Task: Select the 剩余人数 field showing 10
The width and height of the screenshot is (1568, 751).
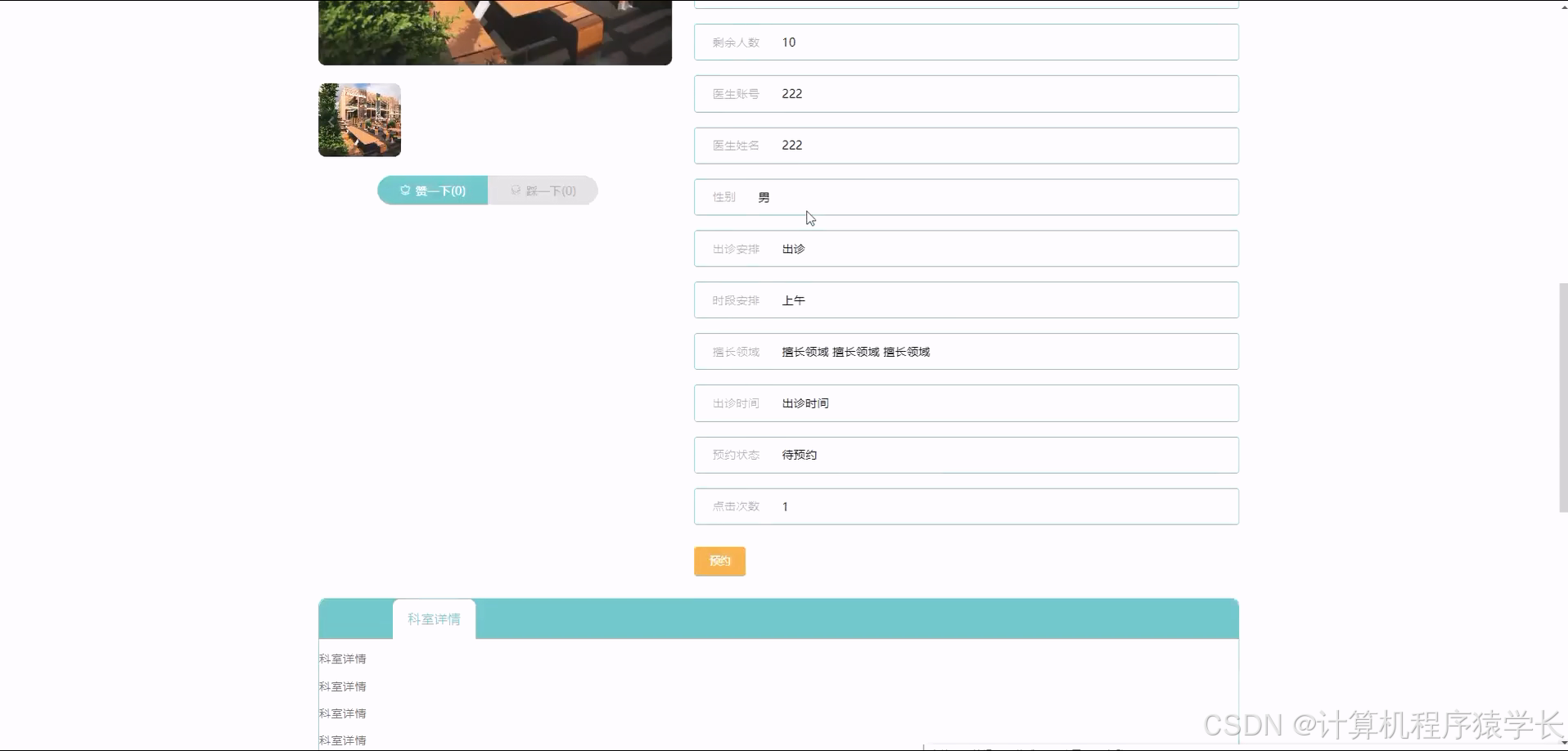Action: pos(966,42)
